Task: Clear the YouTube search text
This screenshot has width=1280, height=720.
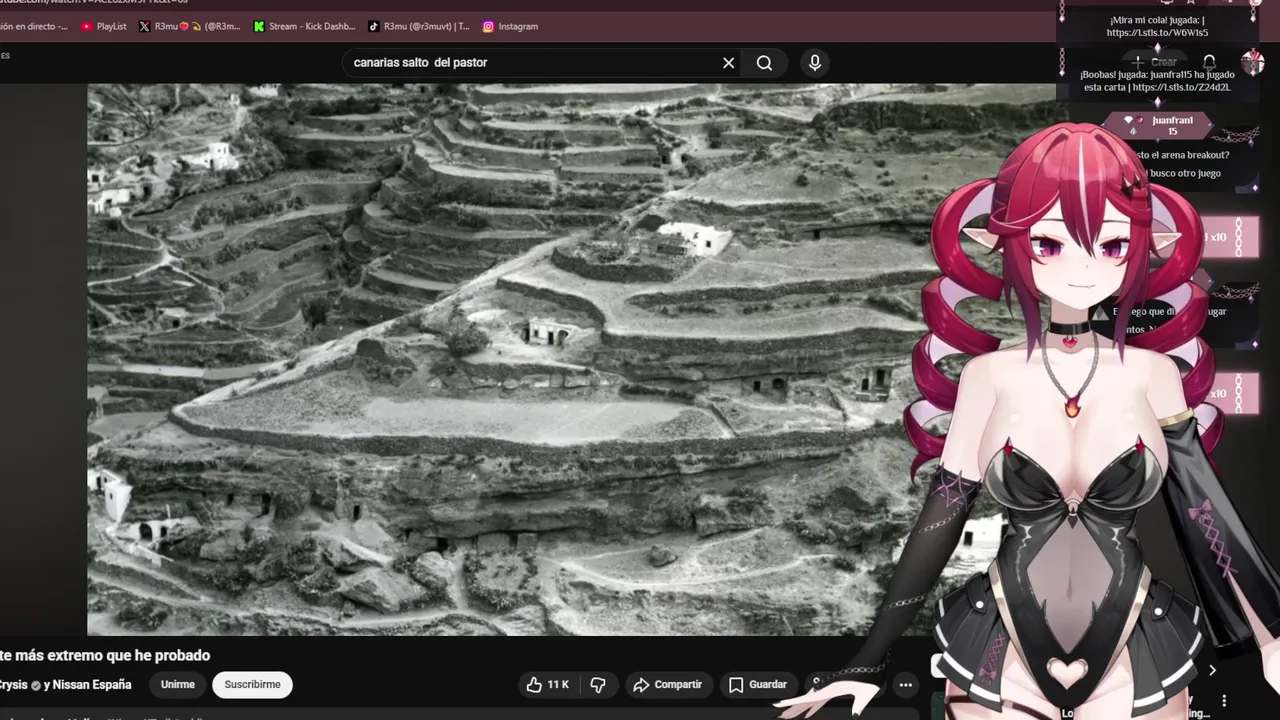Action: tap(729, 63)
